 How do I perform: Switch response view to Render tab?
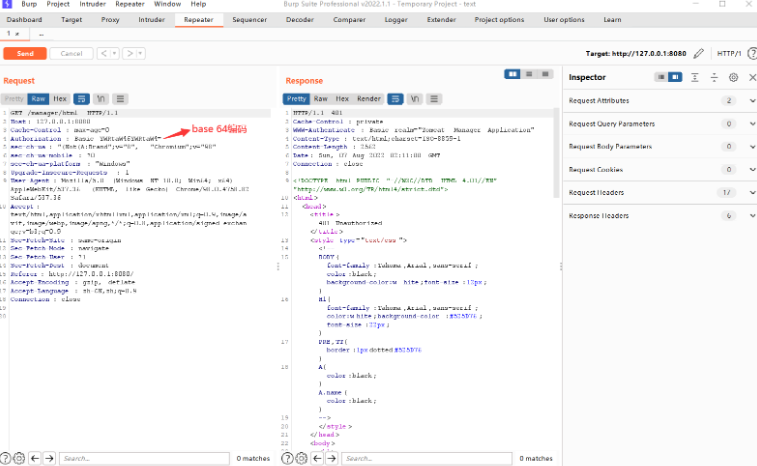[368, 99]
